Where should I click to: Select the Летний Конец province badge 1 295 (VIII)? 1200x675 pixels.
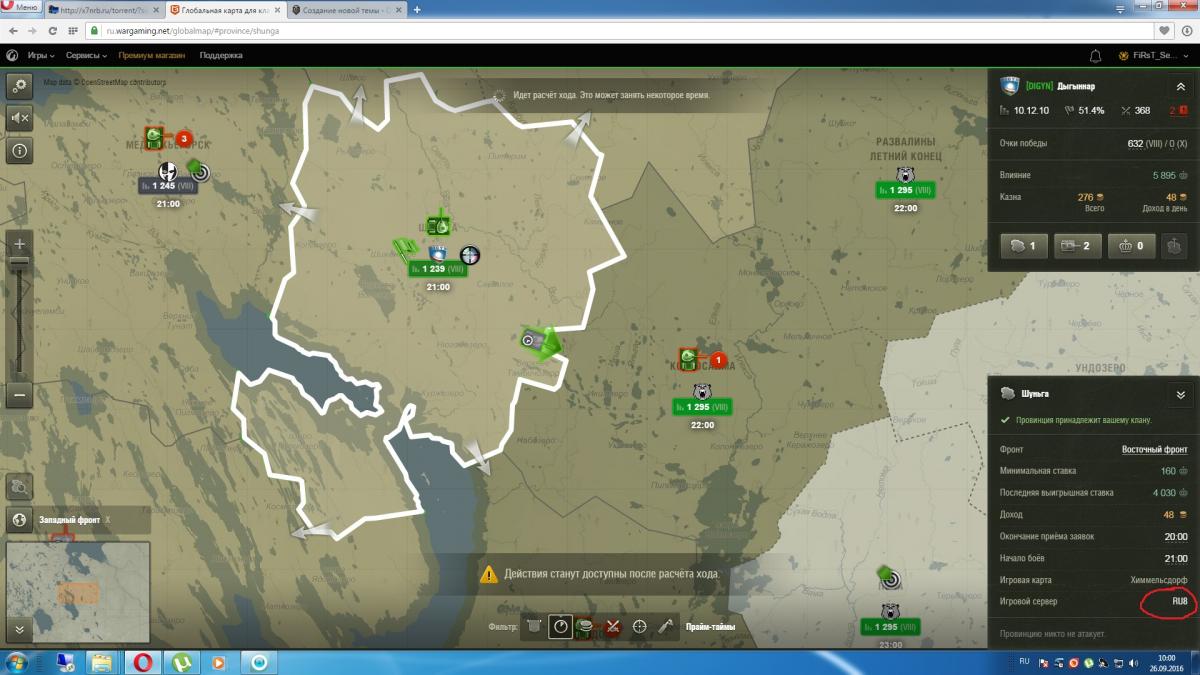pos(905,190)
